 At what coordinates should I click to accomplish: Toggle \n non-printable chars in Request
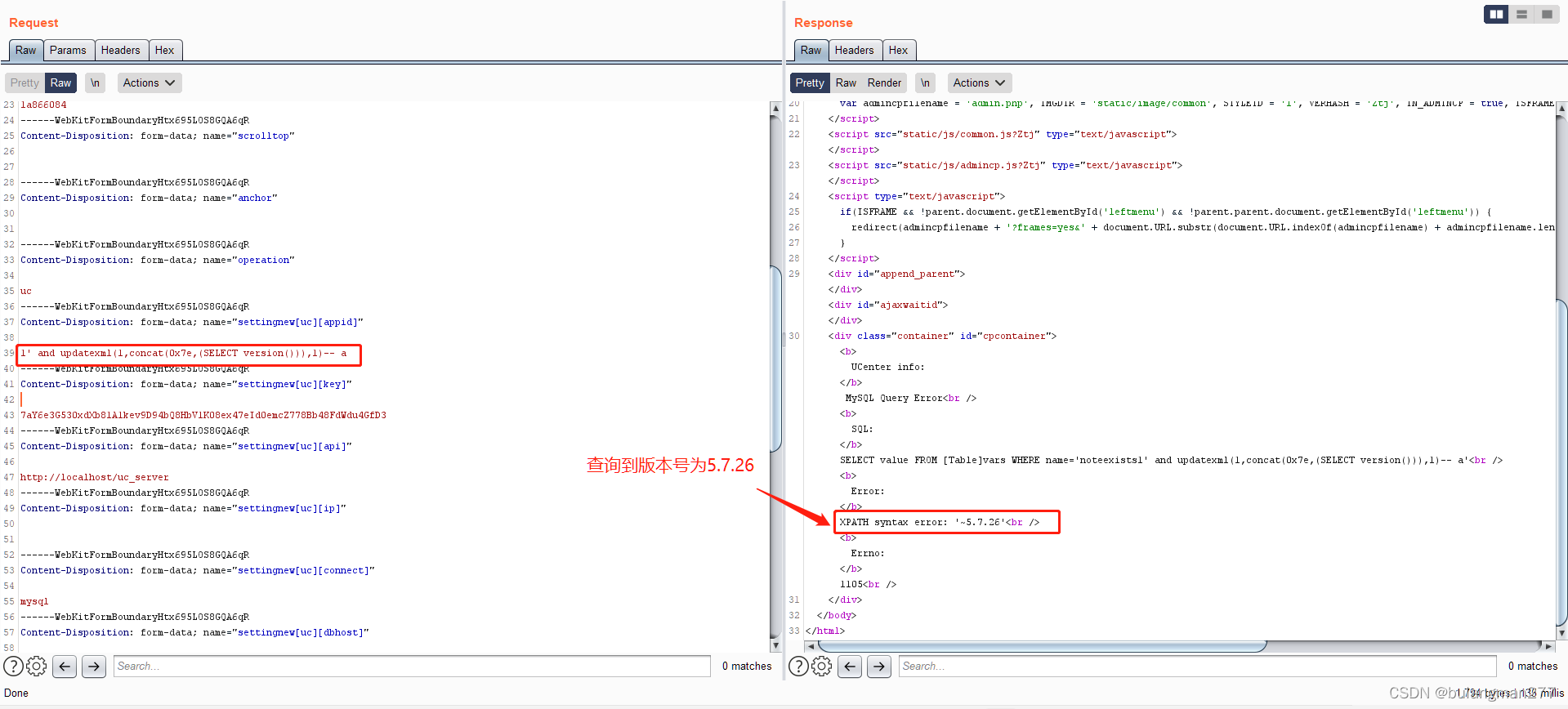pos(95,82)
